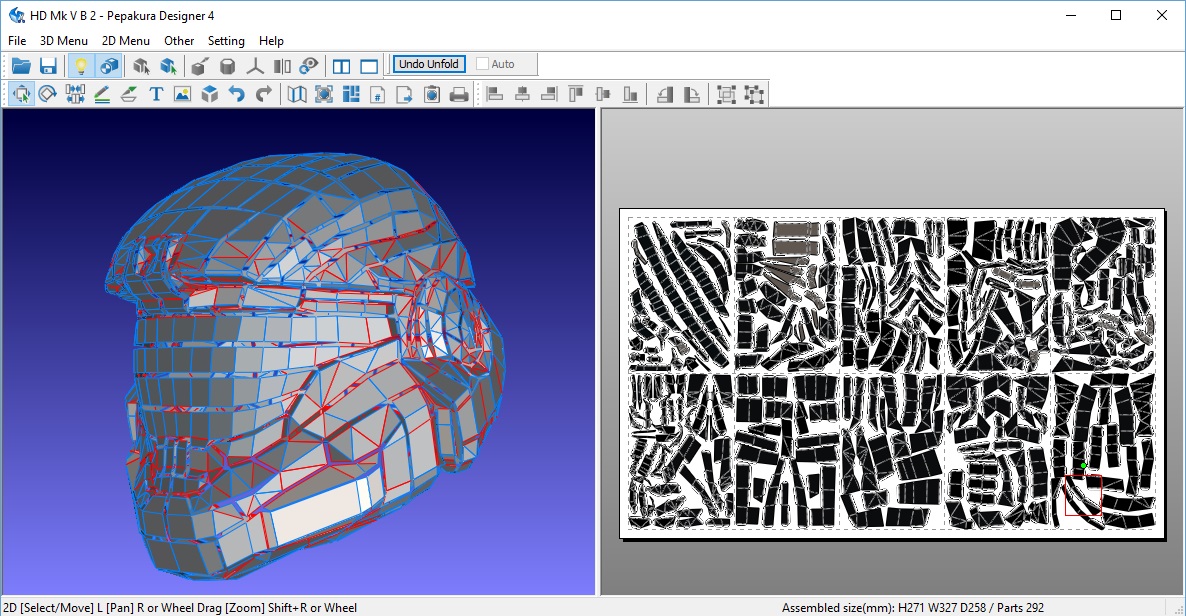Print the pattern with the printer icon
The width and height of the screenshot is (1186, 616).
point(458,94)
